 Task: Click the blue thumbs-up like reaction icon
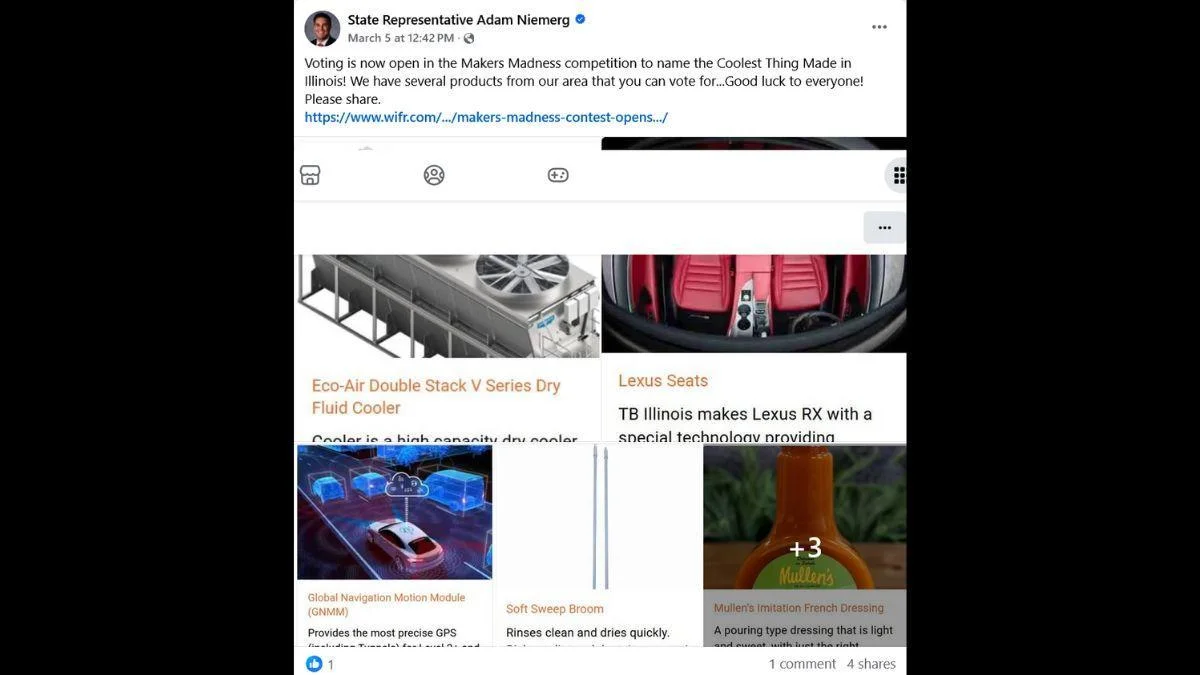(x=314, y=663)
